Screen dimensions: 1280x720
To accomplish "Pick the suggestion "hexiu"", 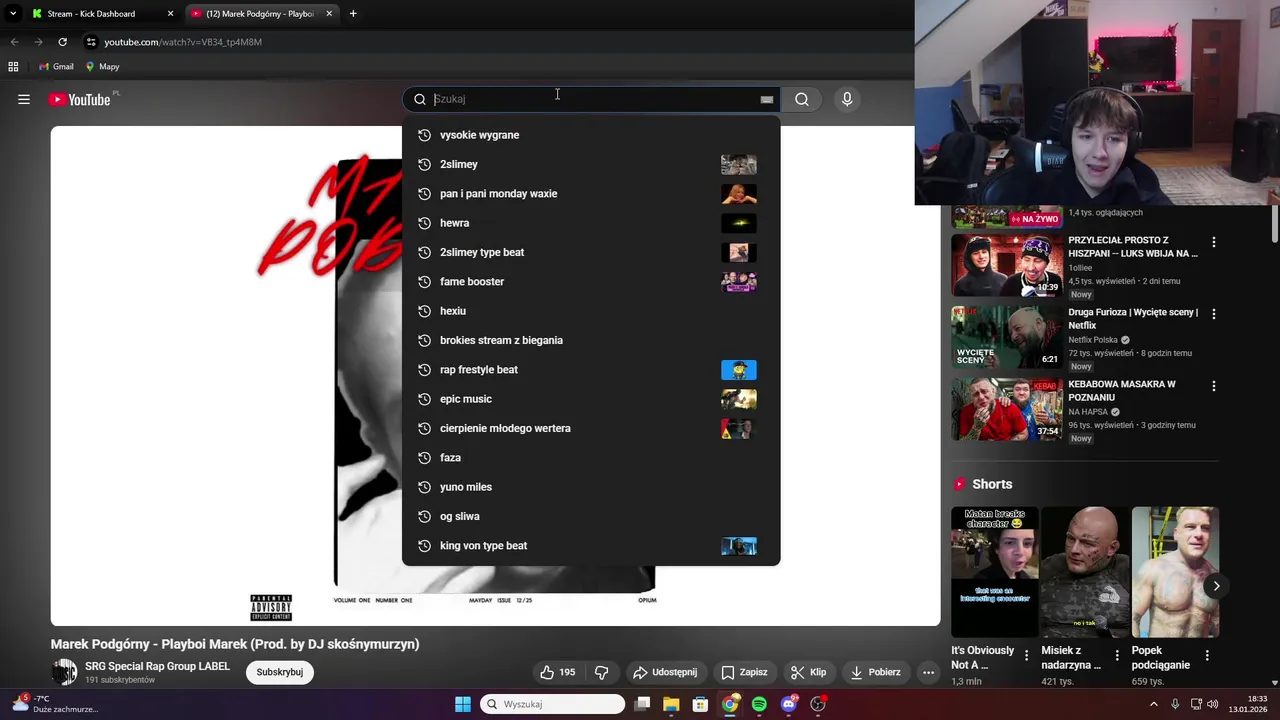I will (591, 311).
